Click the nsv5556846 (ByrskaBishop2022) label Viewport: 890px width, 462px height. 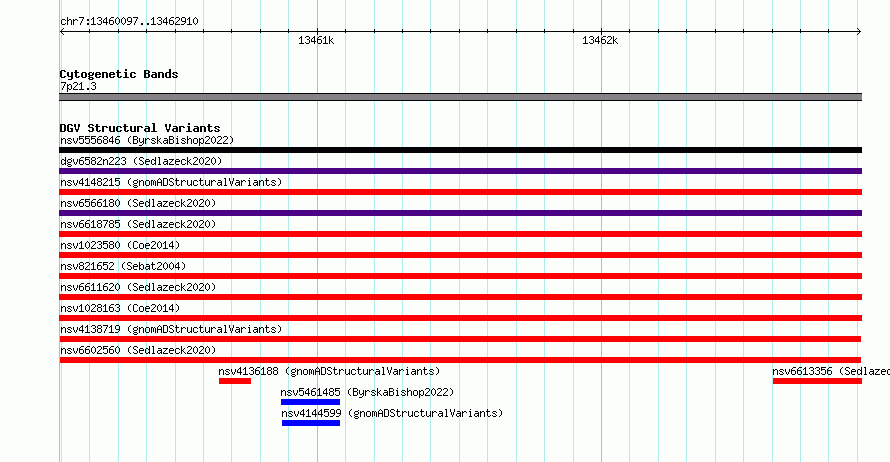147,140
